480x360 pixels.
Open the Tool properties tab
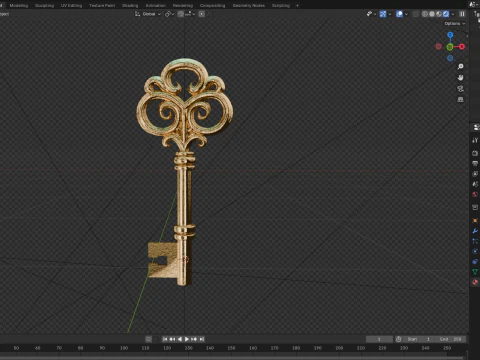(x=475, y=140)
